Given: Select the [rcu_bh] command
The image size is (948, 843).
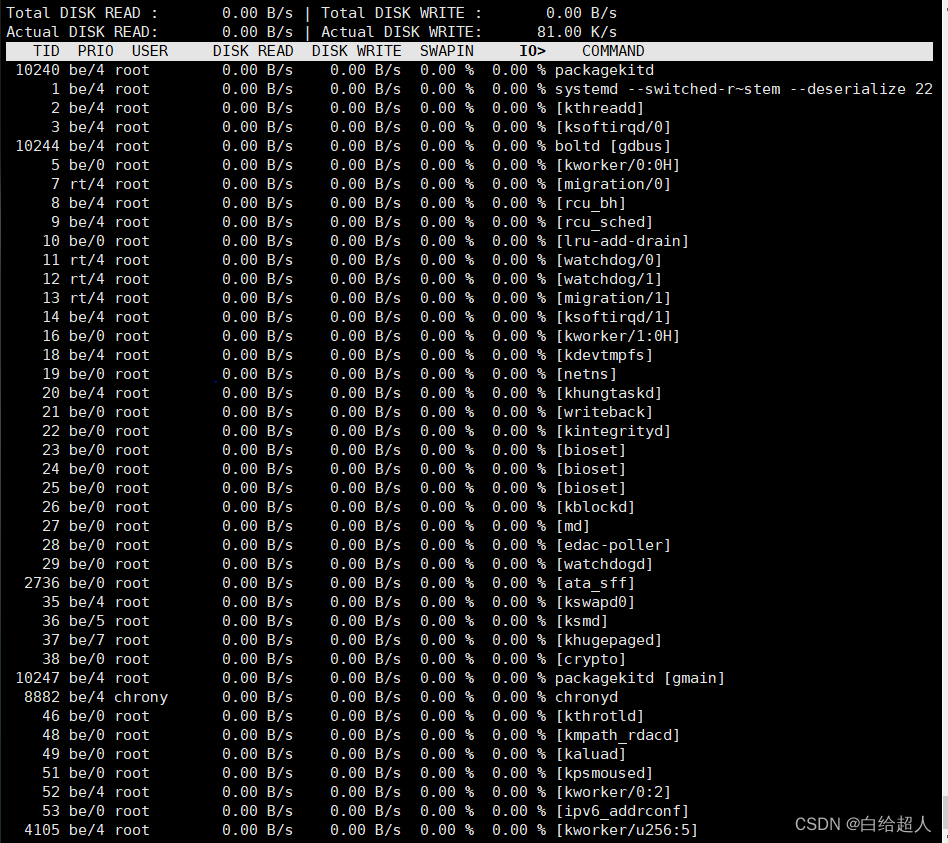Looking at the screenshot, I should [591, 203].
